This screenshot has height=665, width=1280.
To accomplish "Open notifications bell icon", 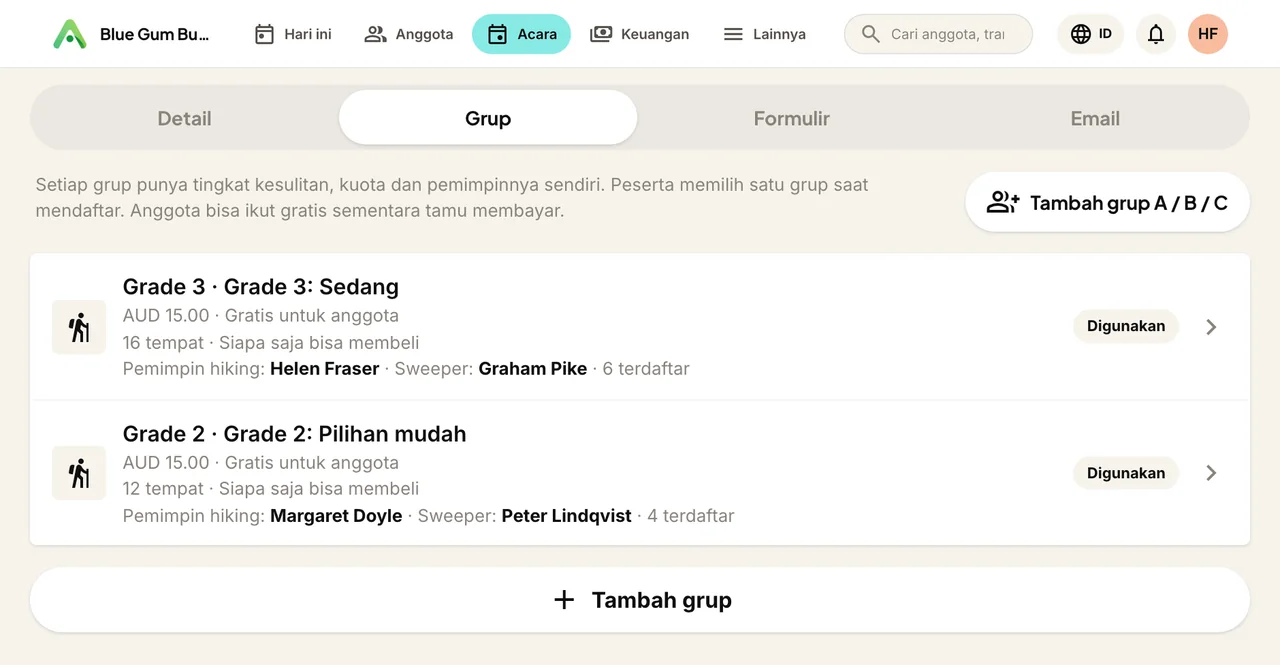I will tap(1156, 34).
